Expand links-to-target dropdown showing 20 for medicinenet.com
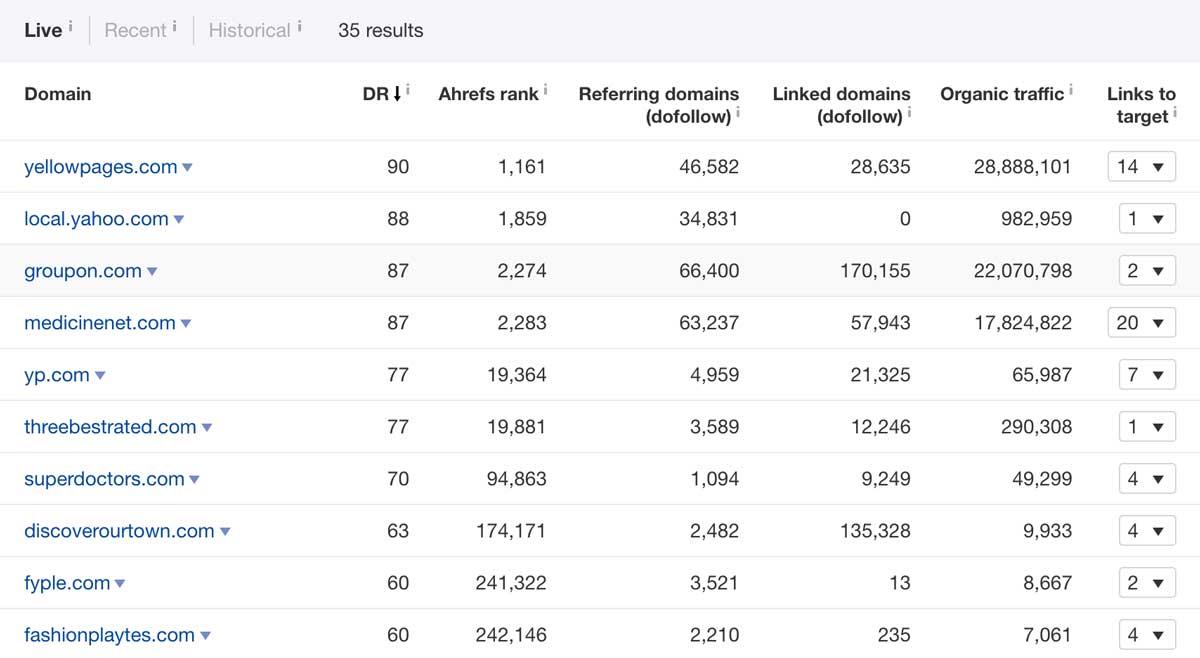The height and width of the screenshot is (658, 1200). point(1141,323)
